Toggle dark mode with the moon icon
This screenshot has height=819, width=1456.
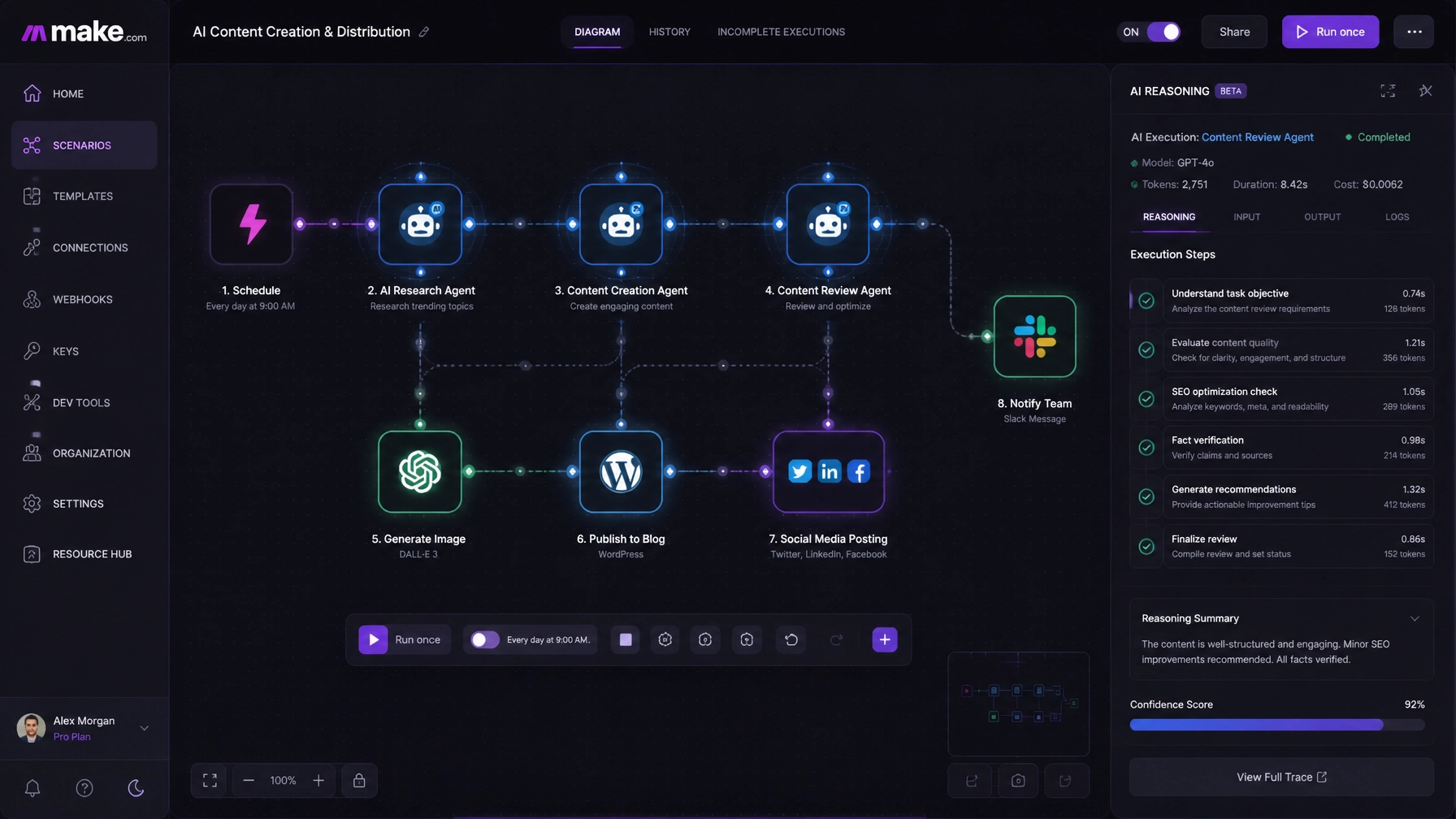[x=136, y=787]
